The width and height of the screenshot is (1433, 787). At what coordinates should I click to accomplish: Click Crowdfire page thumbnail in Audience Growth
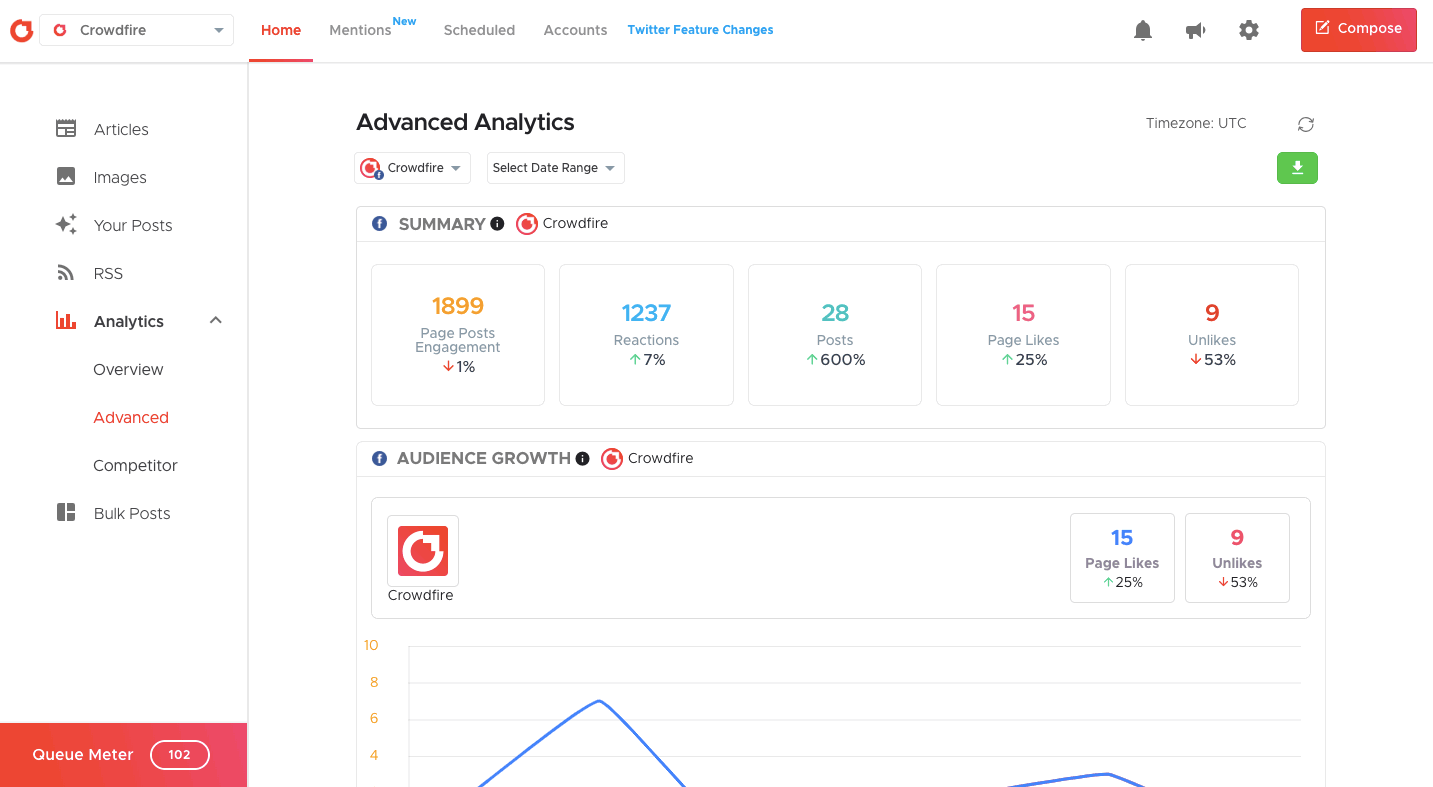[x=423, y=551]
